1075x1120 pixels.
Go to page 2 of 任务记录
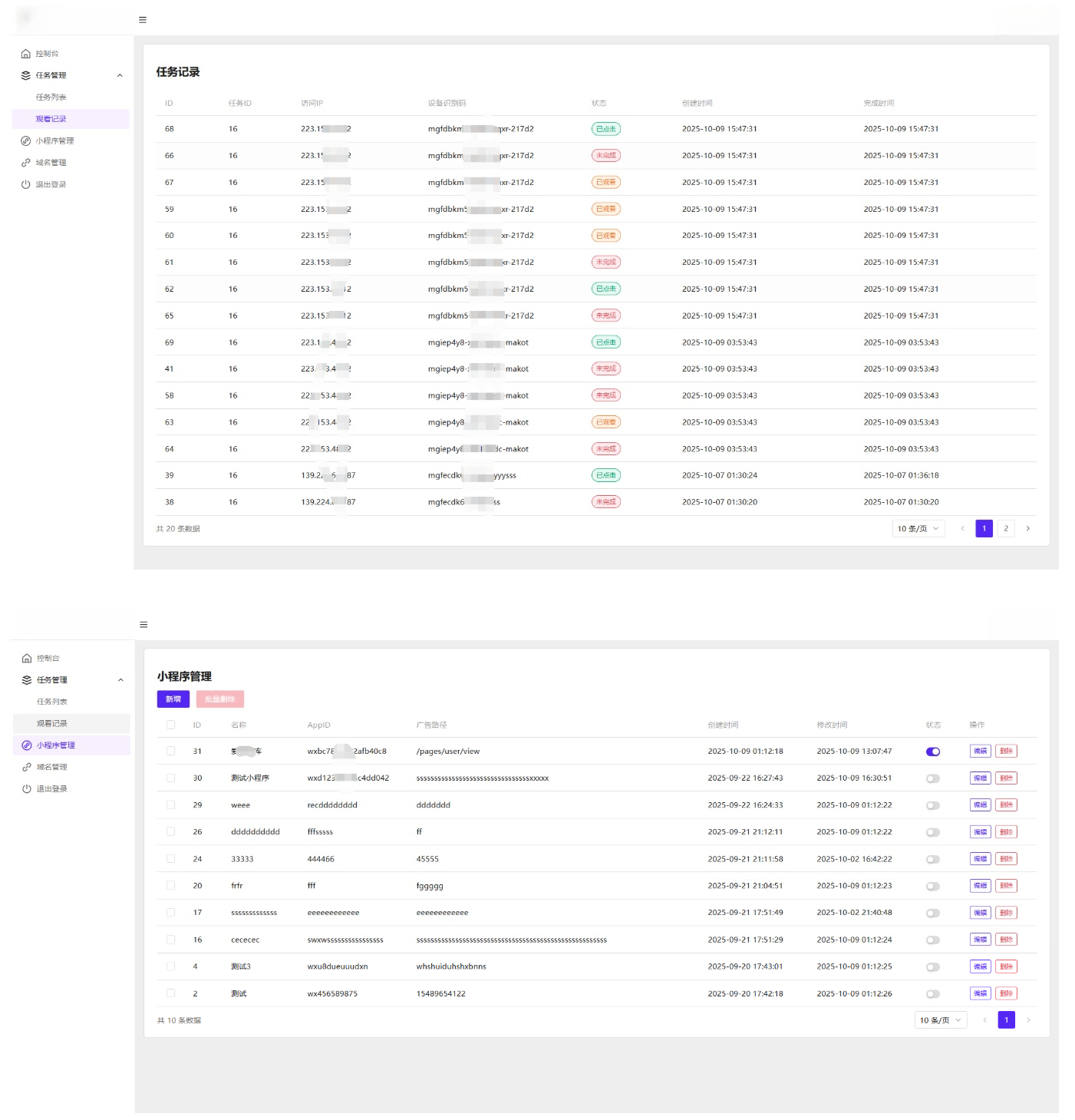[1006, 529]
